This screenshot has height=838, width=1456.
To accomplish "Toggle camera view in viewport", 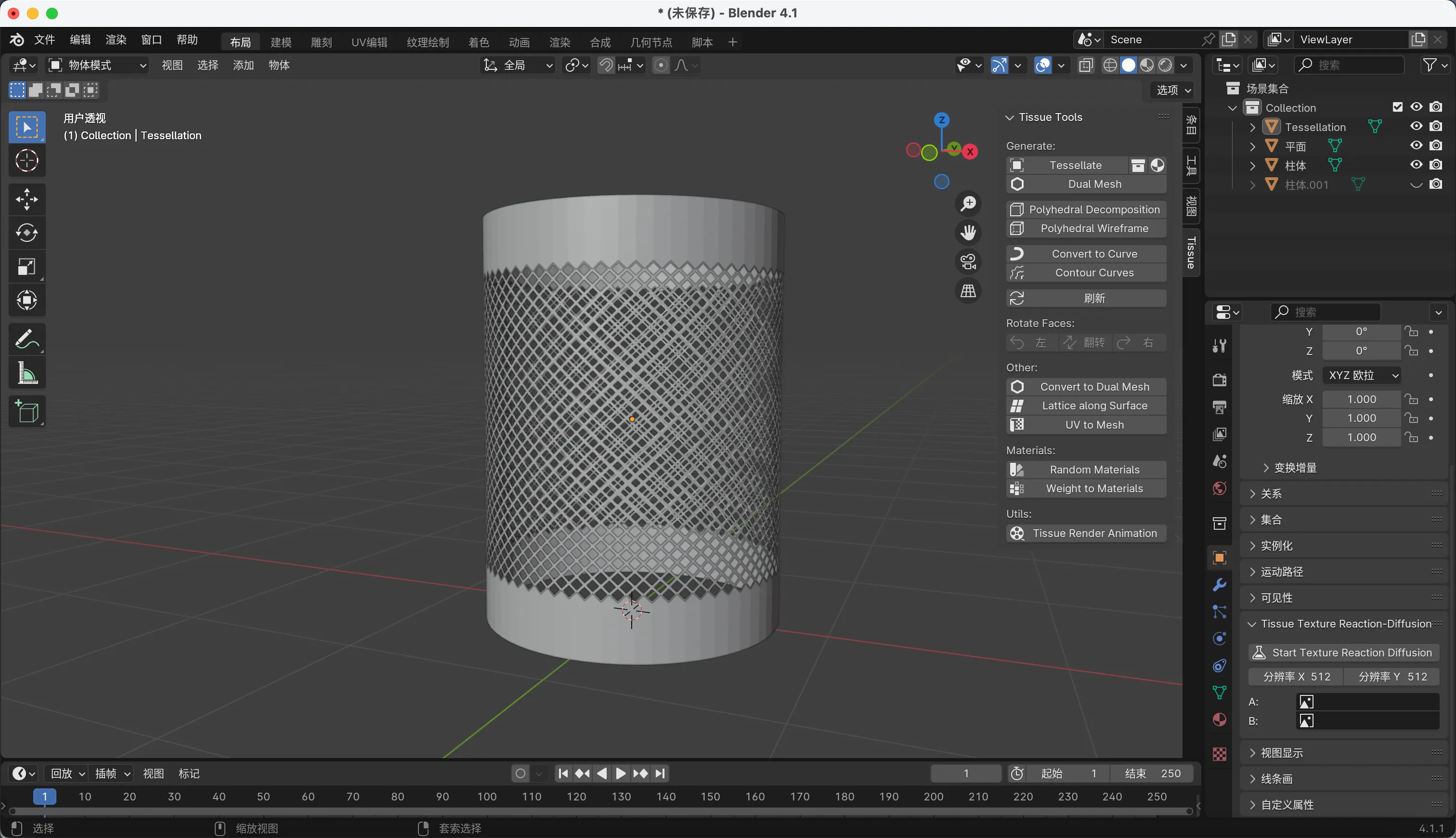I will pos(968,262).
